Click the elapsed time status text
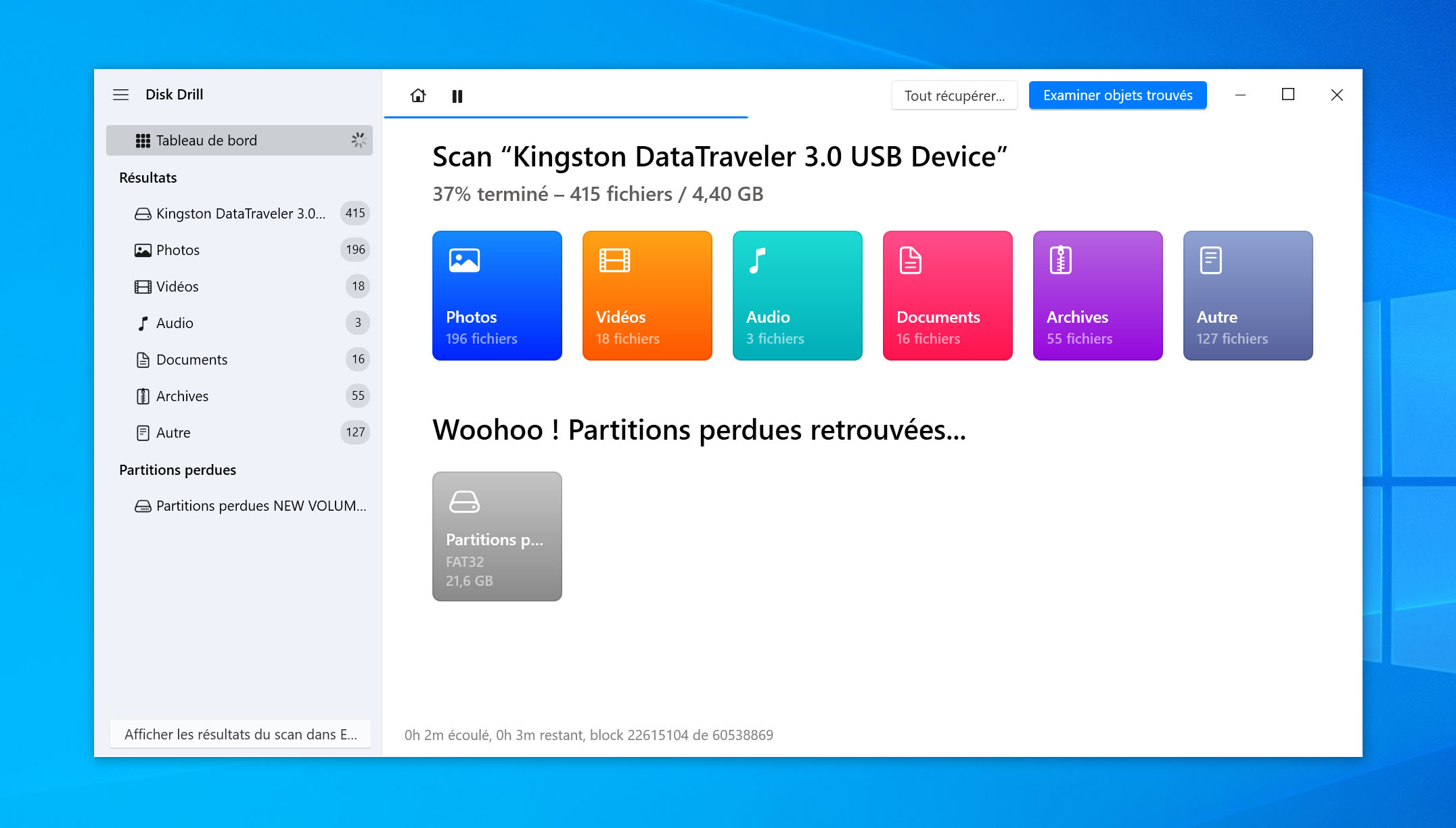 [x=589, y=735]
